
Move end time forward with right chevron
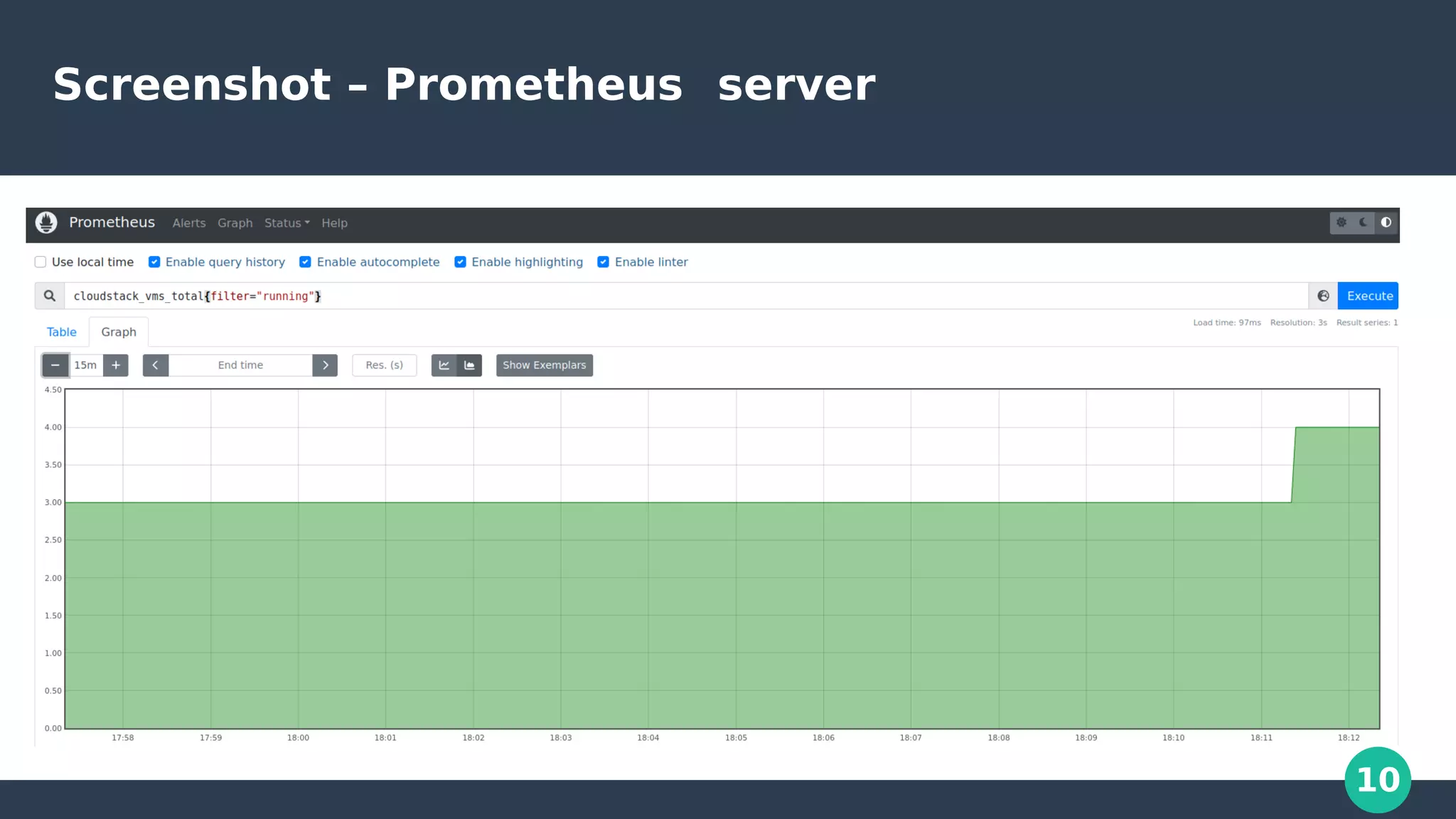pyautogui.click(x=325, y=365)
